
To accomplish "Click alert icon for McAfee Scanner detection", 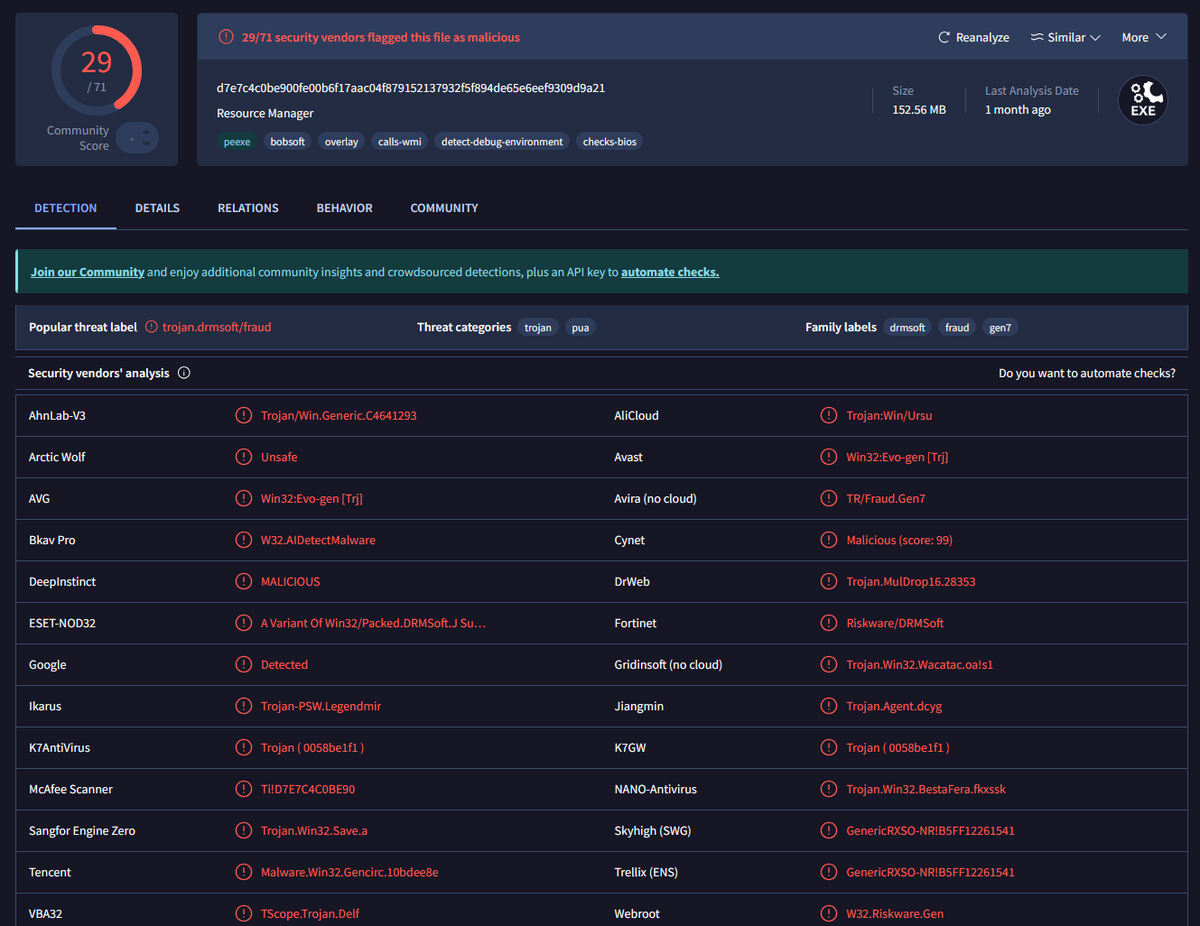I will 243,789.
